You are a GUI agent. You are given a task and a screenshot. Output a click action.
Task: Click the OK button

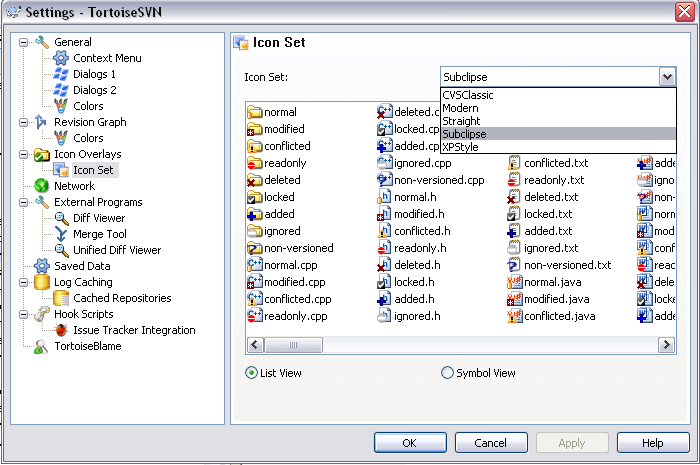[x=410, y=443]
